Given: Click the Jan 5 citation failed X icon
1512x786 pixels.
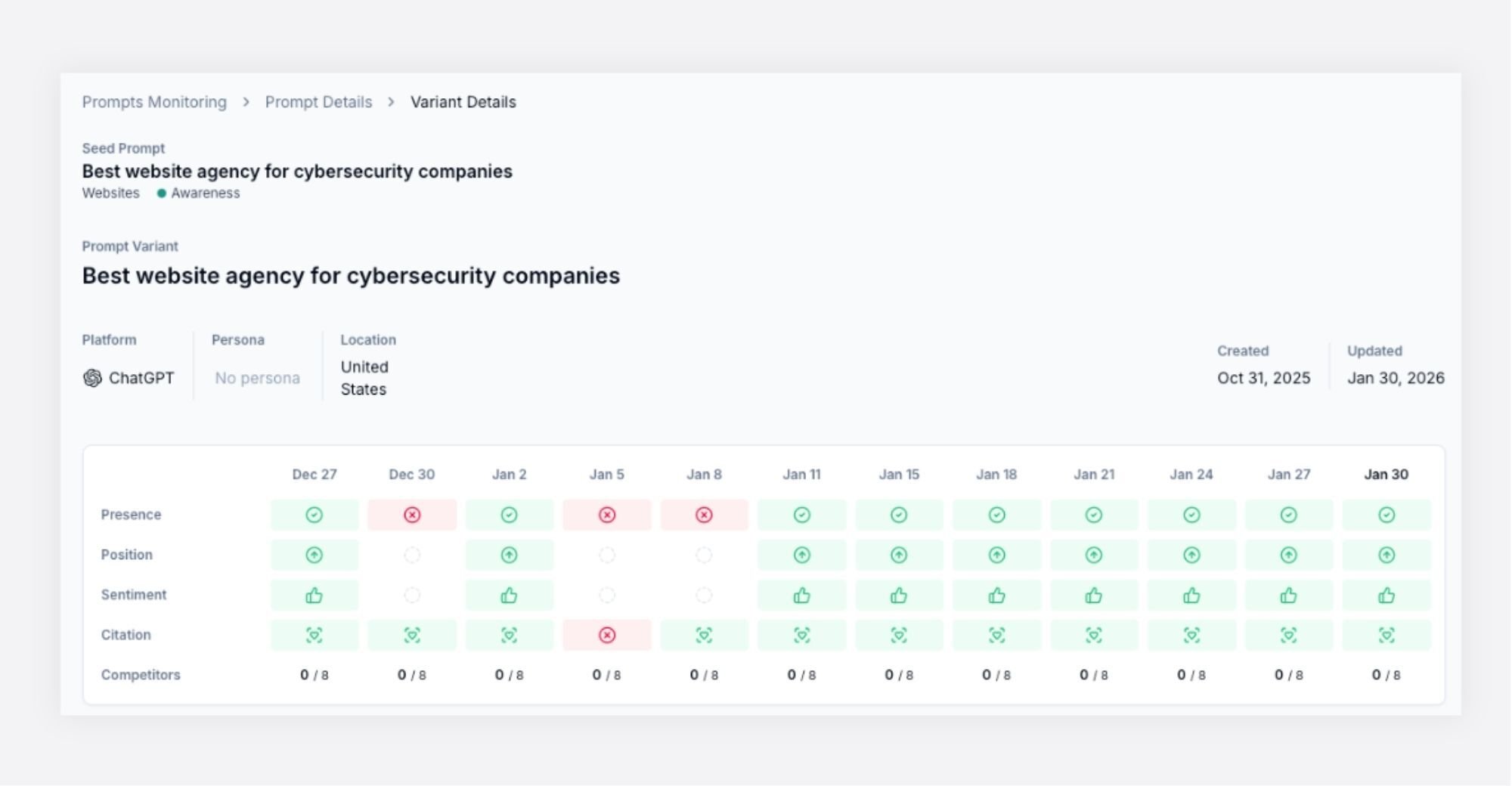Looking at the screenshot, I should pos(607,636).
